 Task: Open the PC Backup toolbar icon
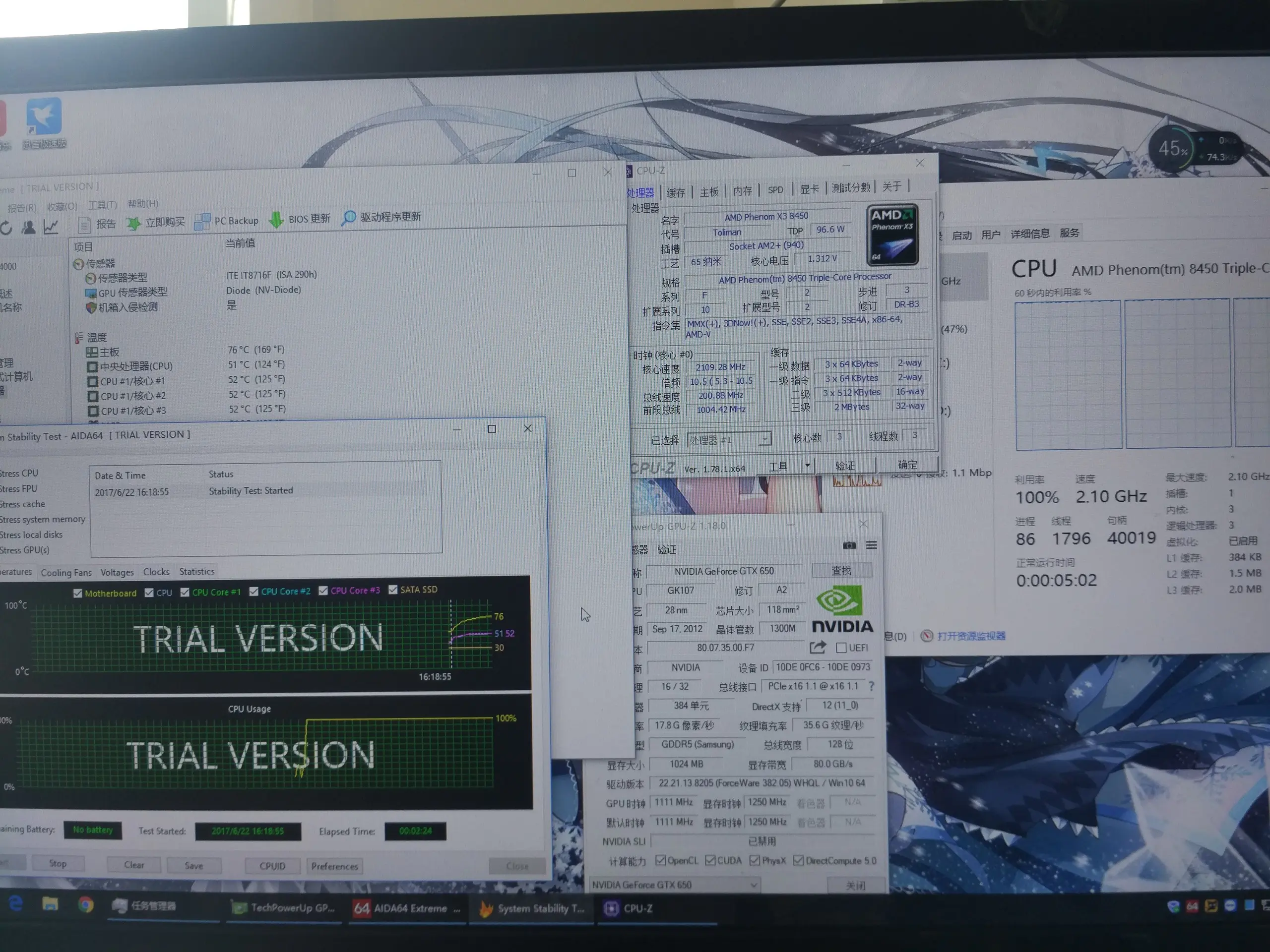(x=202, y=222)
